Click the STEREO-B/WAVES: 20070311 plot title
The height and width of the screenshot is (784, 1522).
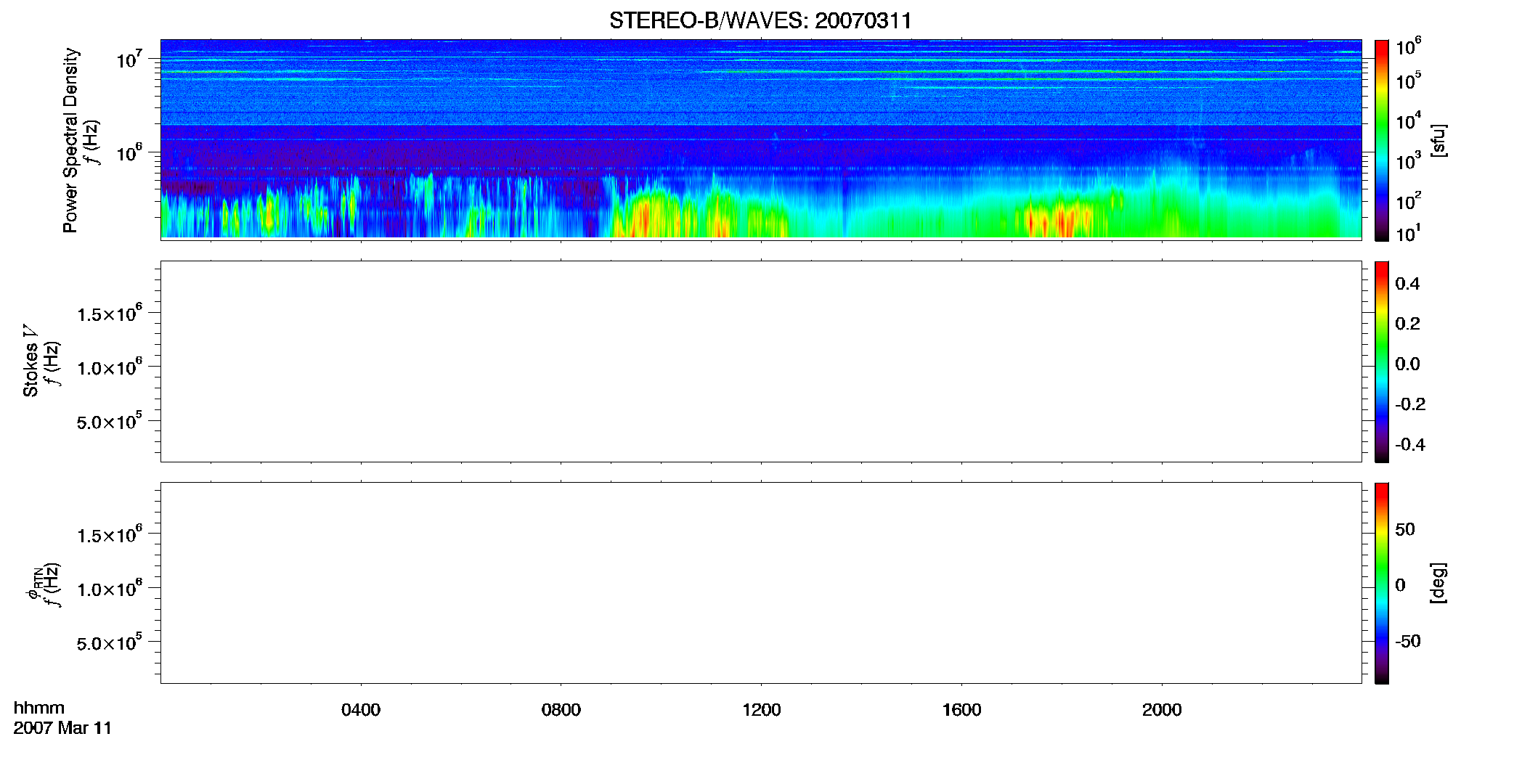(760, 20)
